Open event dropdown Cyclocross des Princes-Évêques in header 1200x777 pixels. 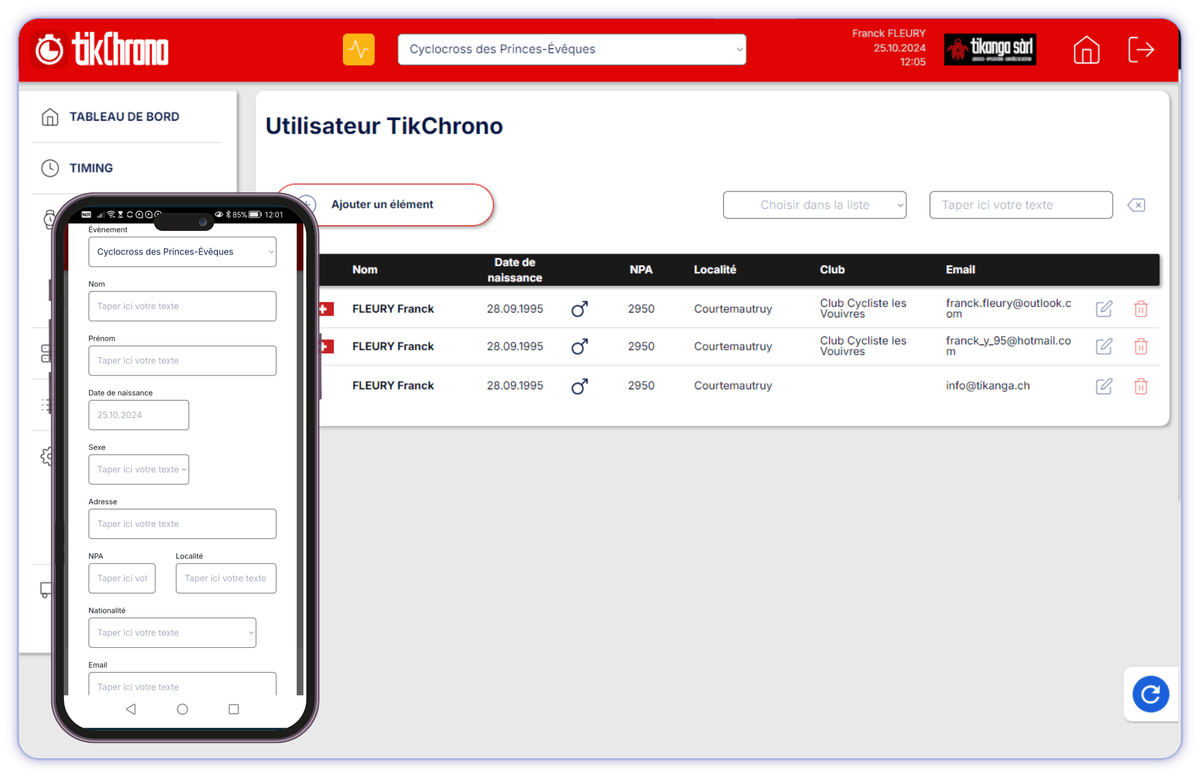click(x=572, y=49)
